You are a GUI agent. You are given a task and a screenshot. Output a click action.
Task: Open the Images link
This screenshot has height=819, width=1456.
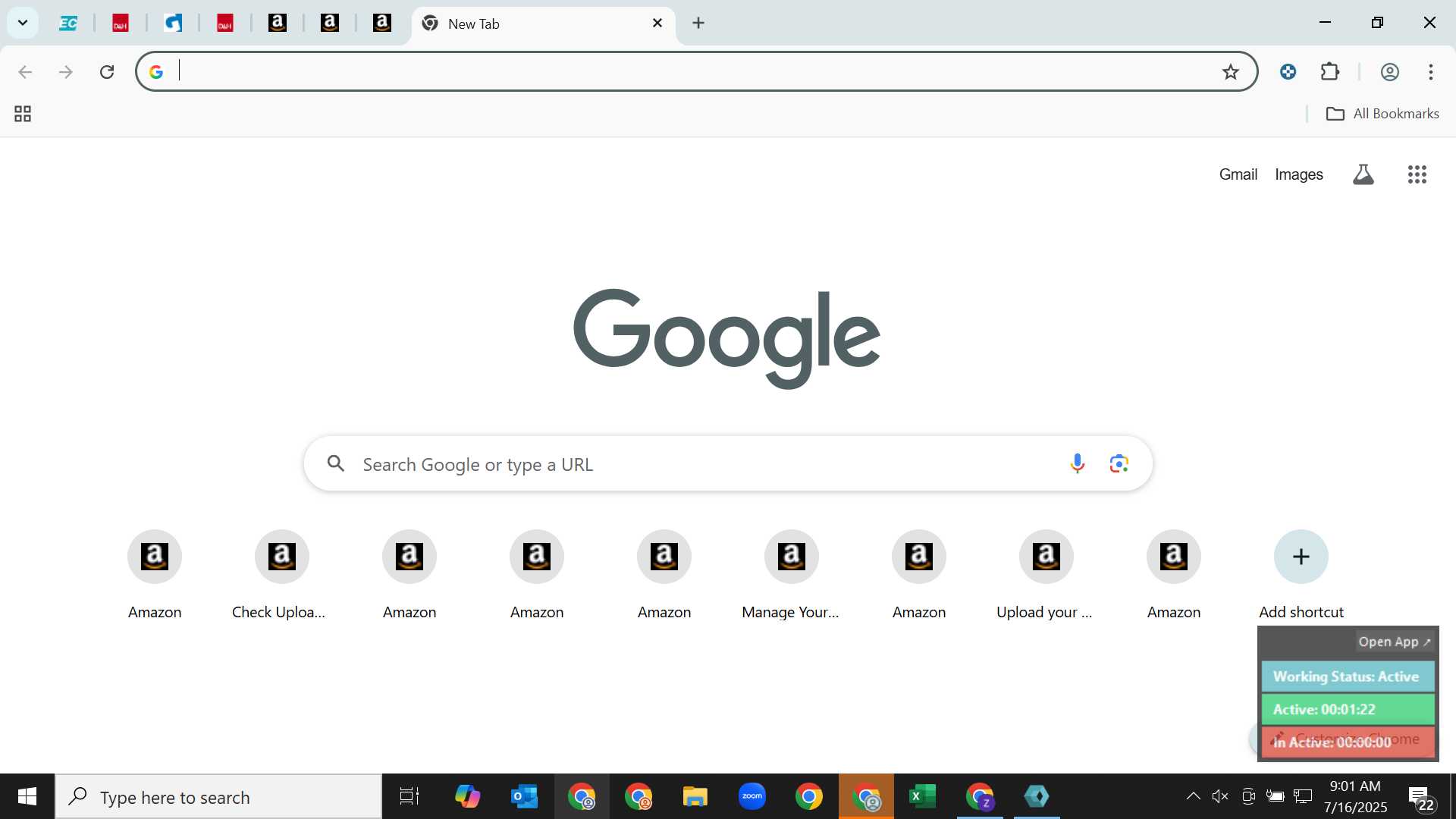pos(1298,174)
